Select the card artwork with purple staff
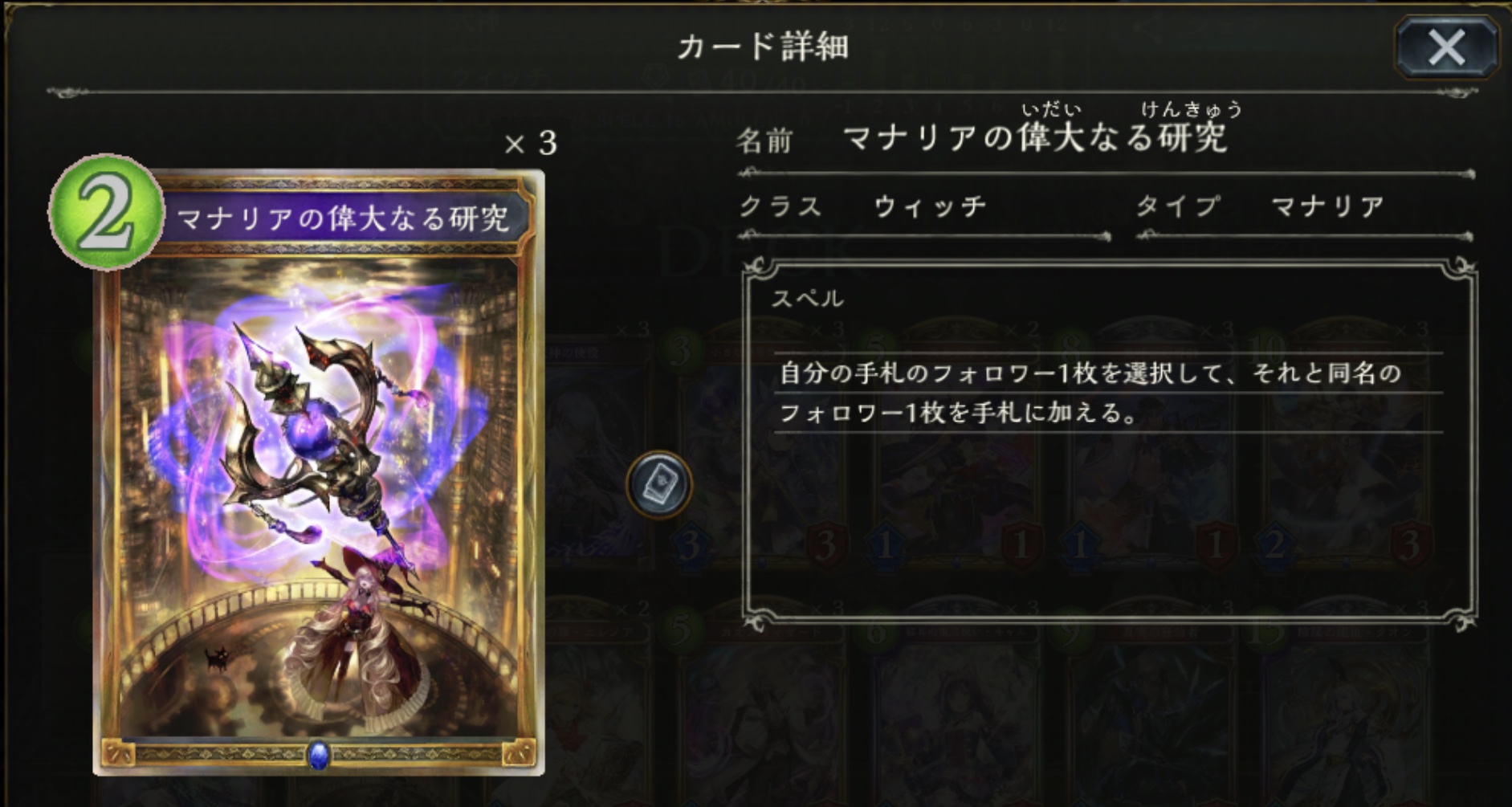 [x=319, y=498]
